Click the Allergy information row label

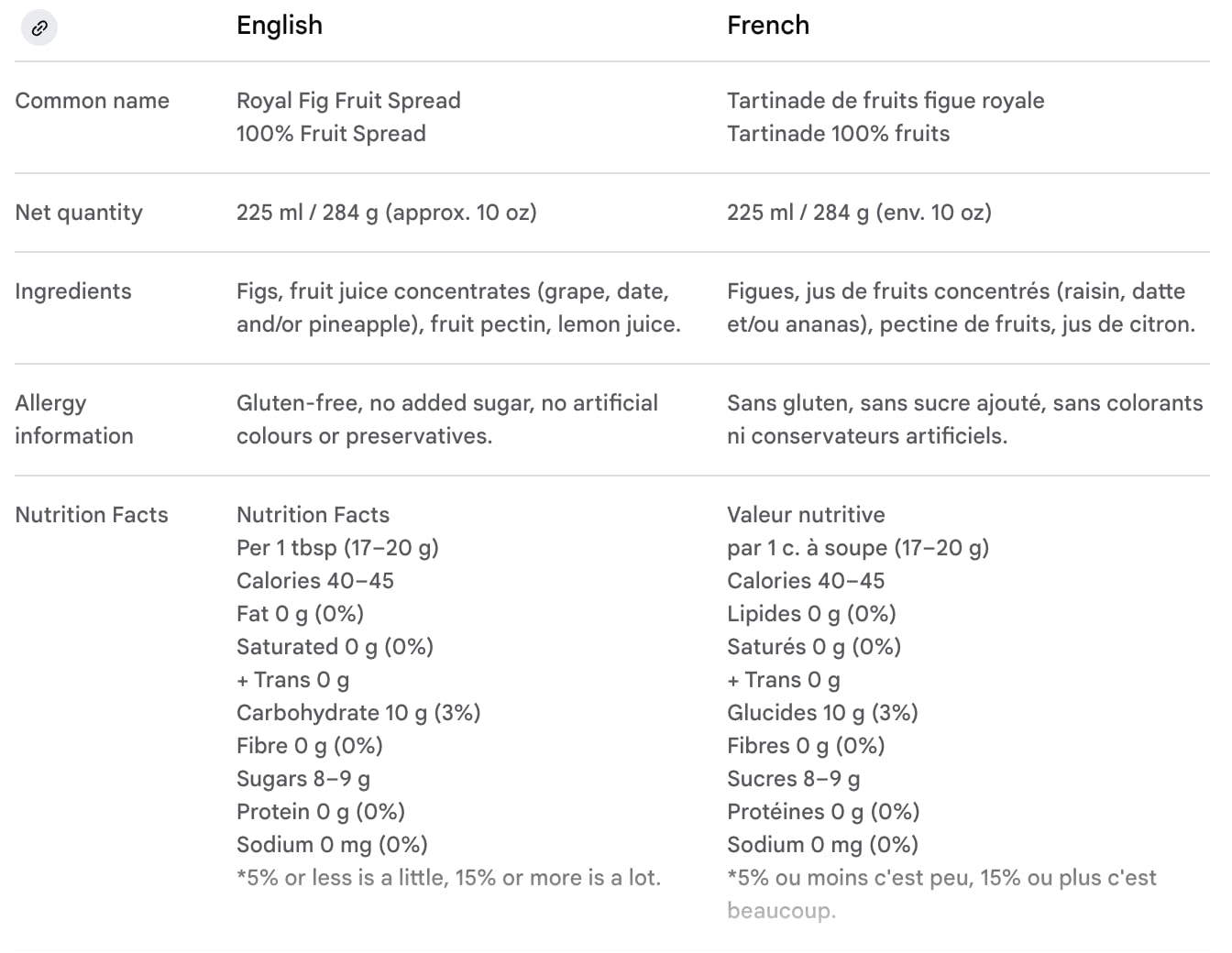[x=73, y=420]
